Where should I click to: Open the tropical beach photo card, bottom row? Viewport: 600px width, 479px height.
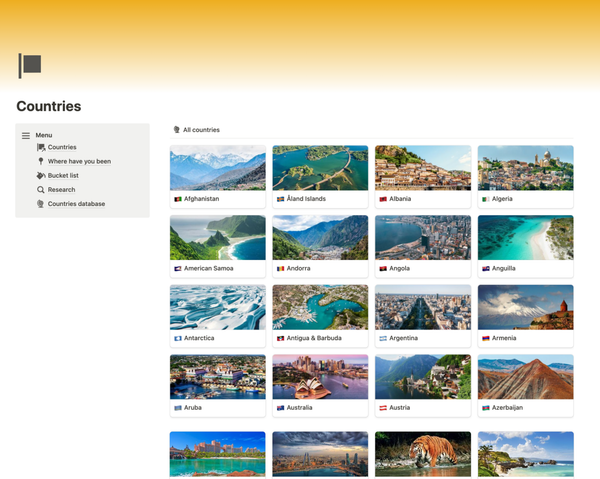coord(525,454)
